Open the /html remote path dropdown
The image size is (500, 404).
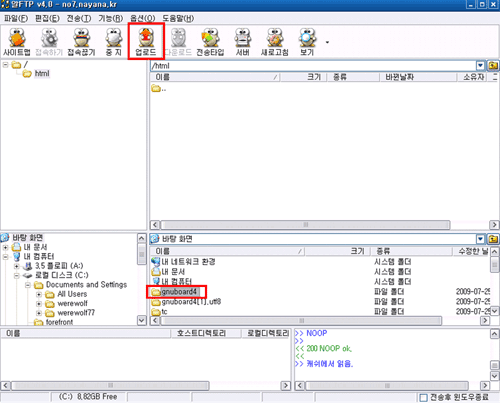point(480,65)
